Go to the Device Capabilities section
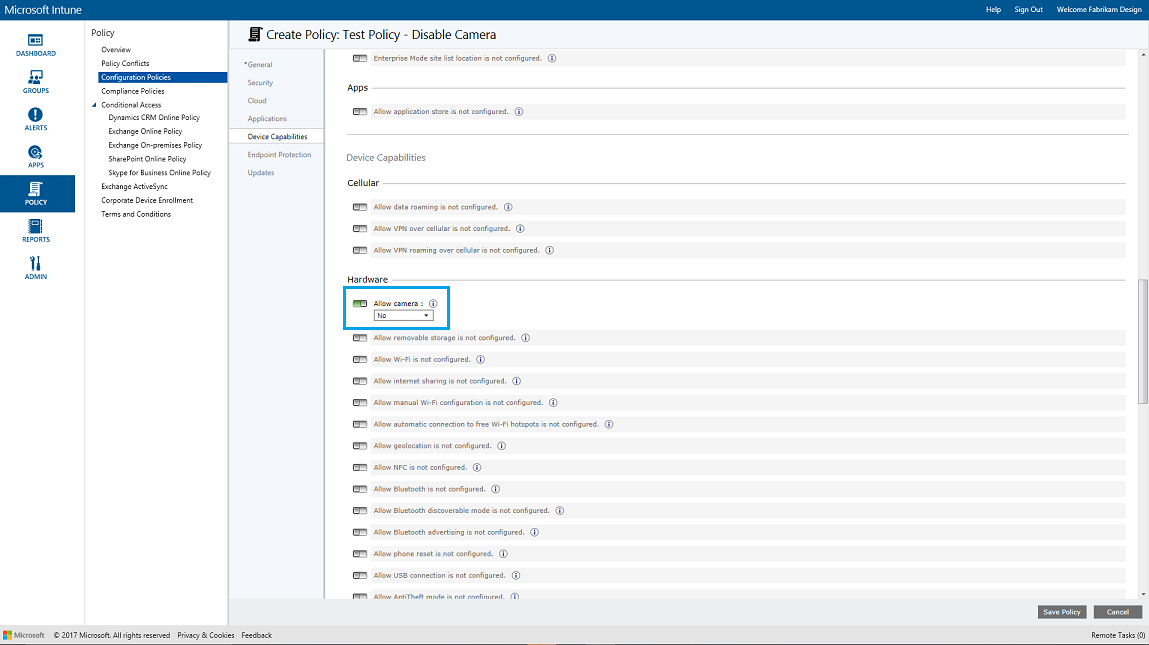 pos(277,136)
